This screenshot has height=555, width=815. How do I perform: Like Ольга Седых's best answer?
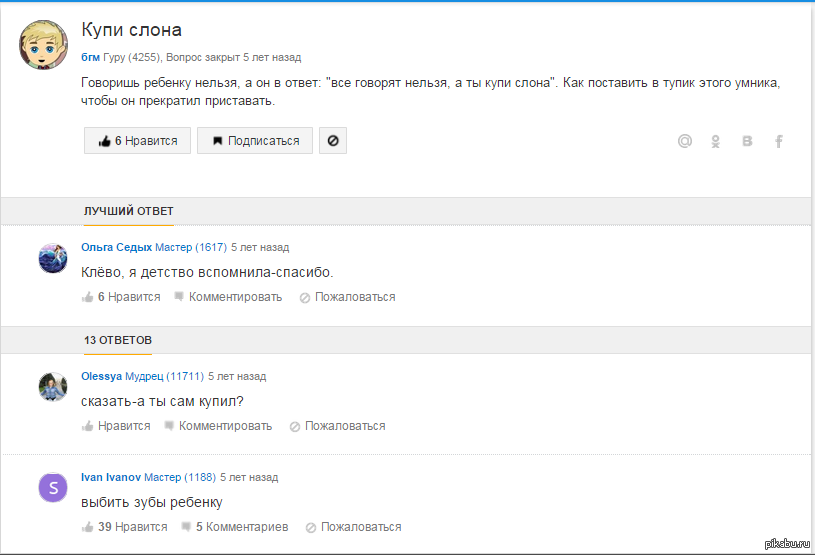(121, 297)
